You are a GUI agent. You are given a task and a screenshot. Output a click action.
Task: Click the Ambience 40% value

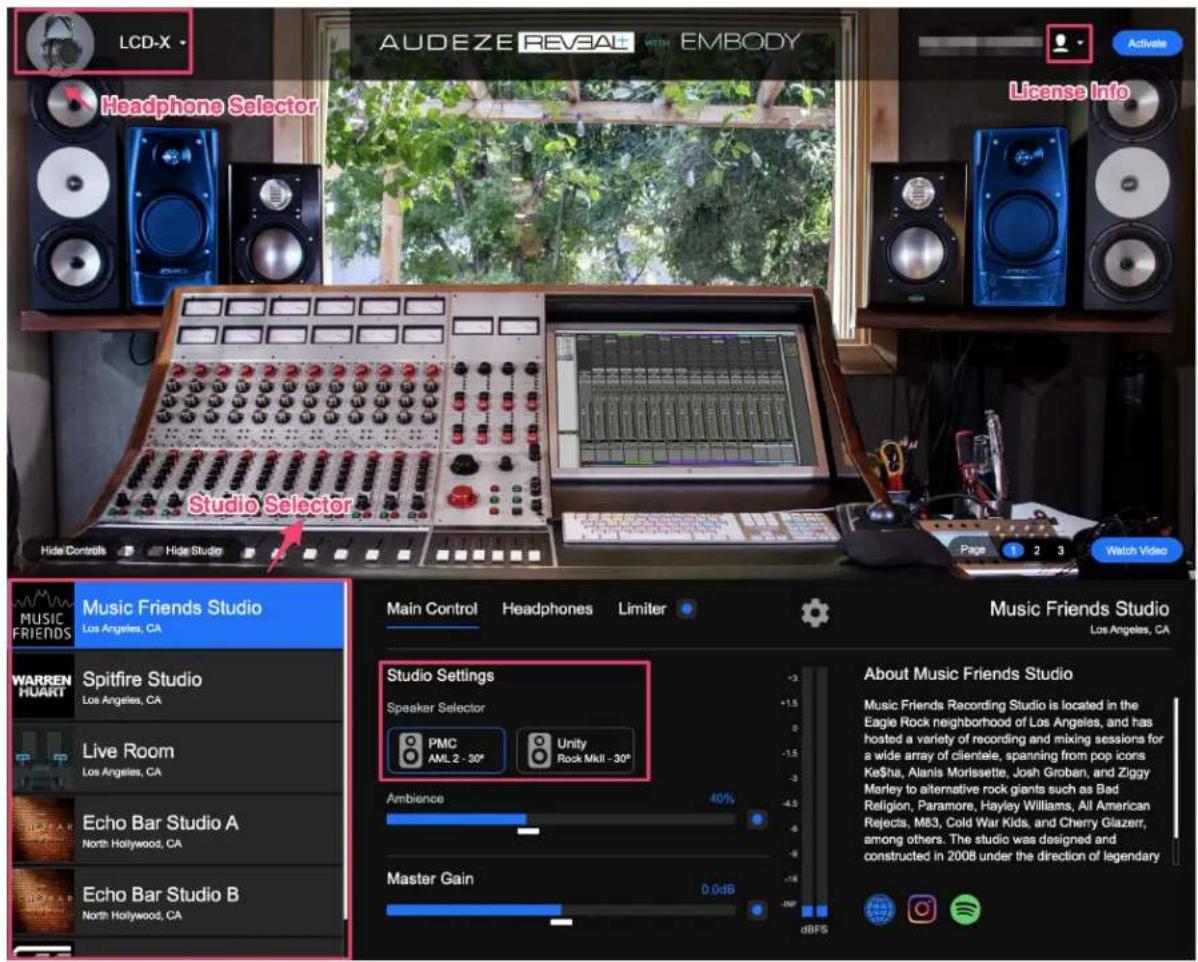click(722, 798)
